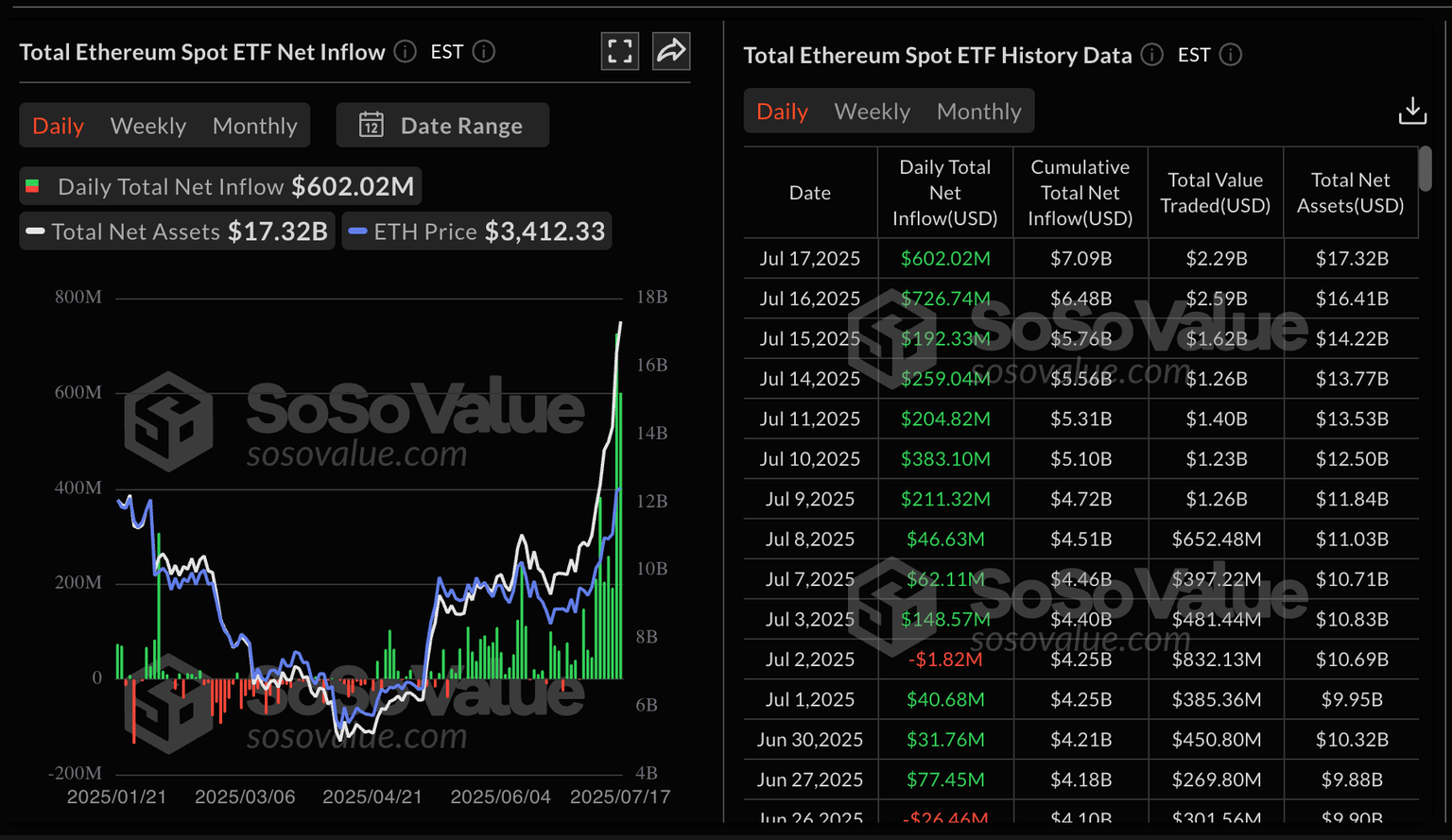
Task: Click the fullscreen expand chart icon
Action: pyautogui.click(x=620, y=51)
